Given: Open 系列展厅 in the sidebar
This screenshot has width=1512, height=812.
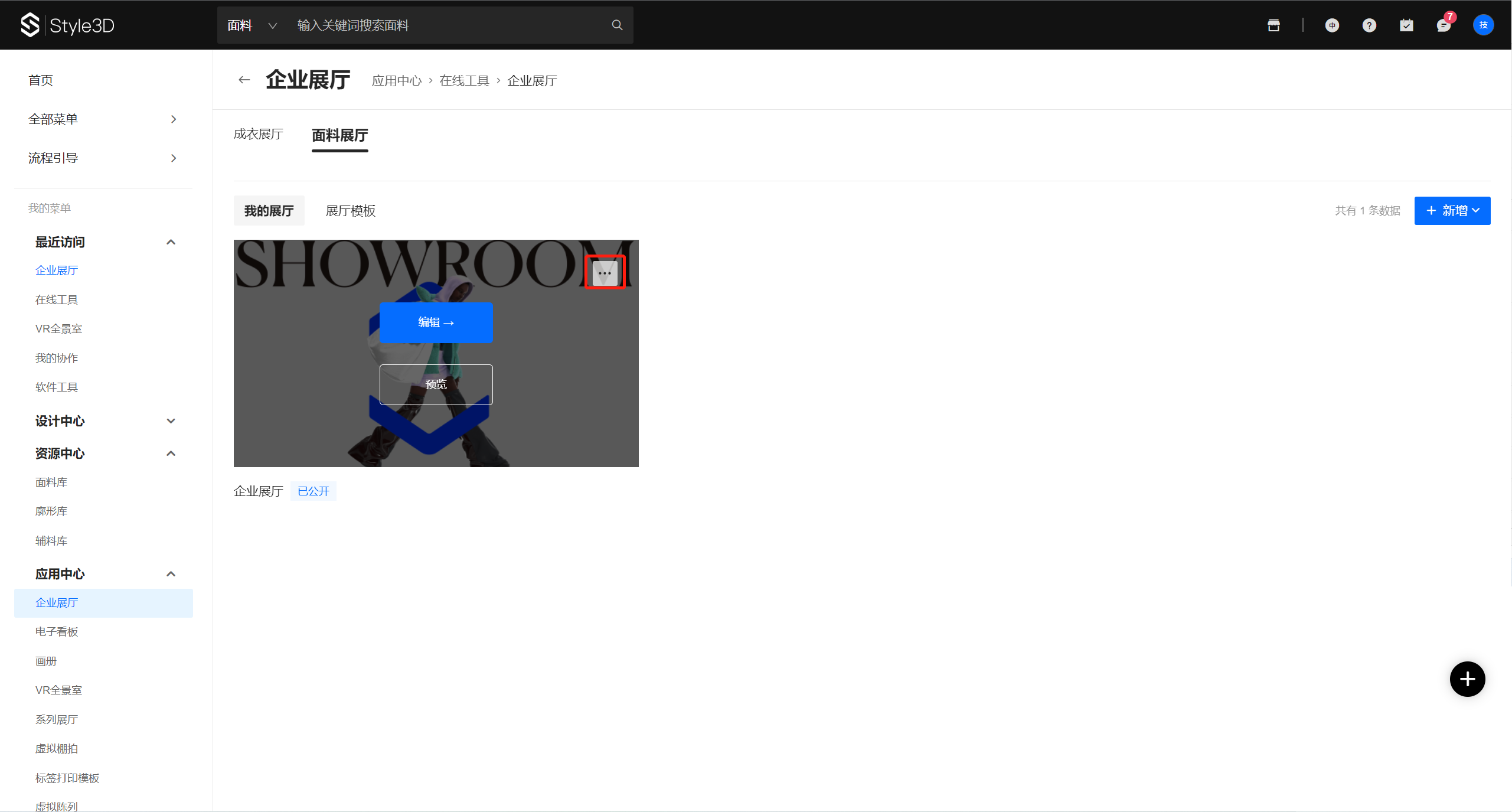Looking at the screenshot, I should (56, 720).
